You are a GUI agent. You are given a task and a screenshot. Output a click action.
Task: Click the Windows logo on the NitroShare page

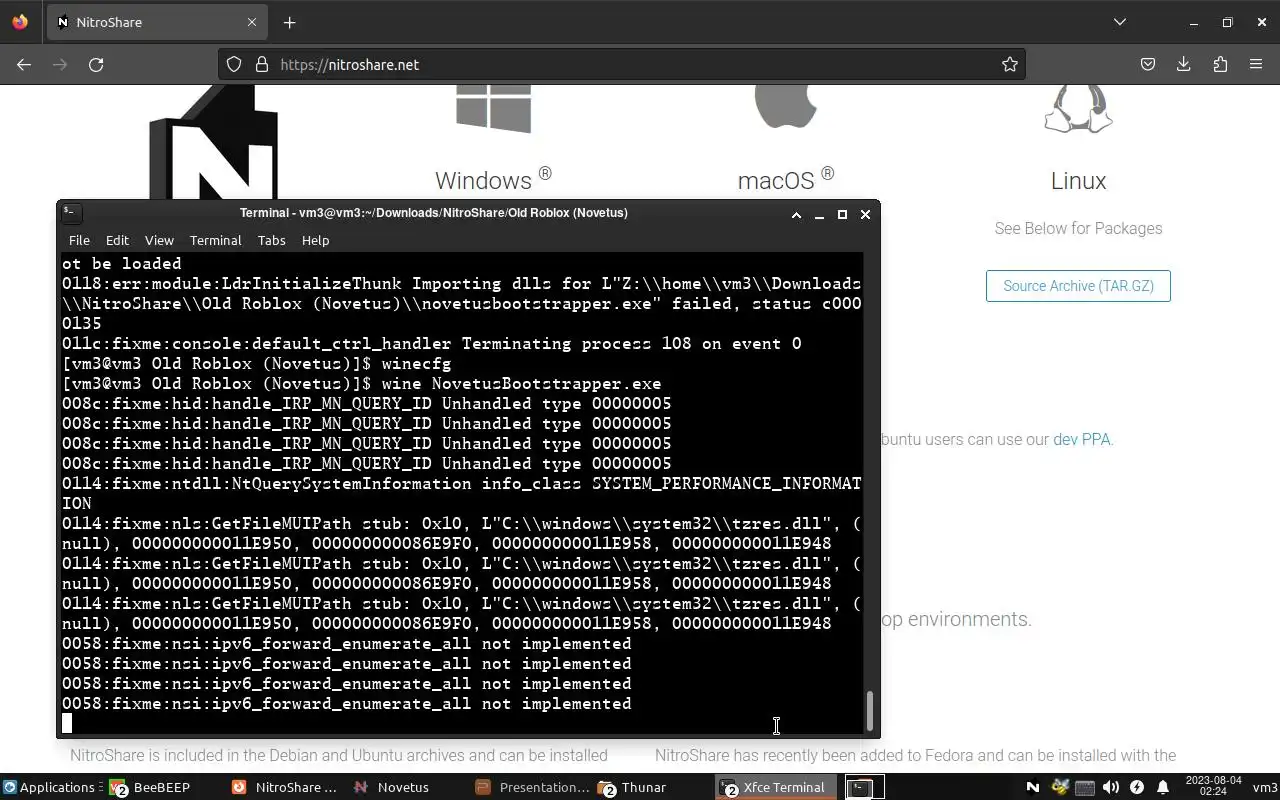(x=493, y=109)
